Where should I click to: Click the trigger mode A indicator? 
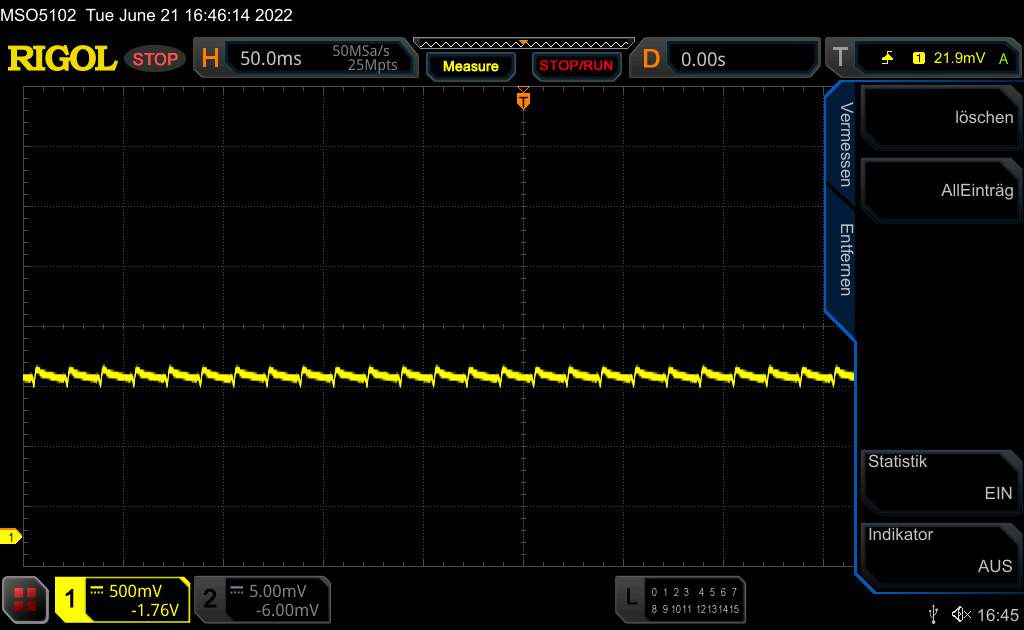click(1003, 59)
